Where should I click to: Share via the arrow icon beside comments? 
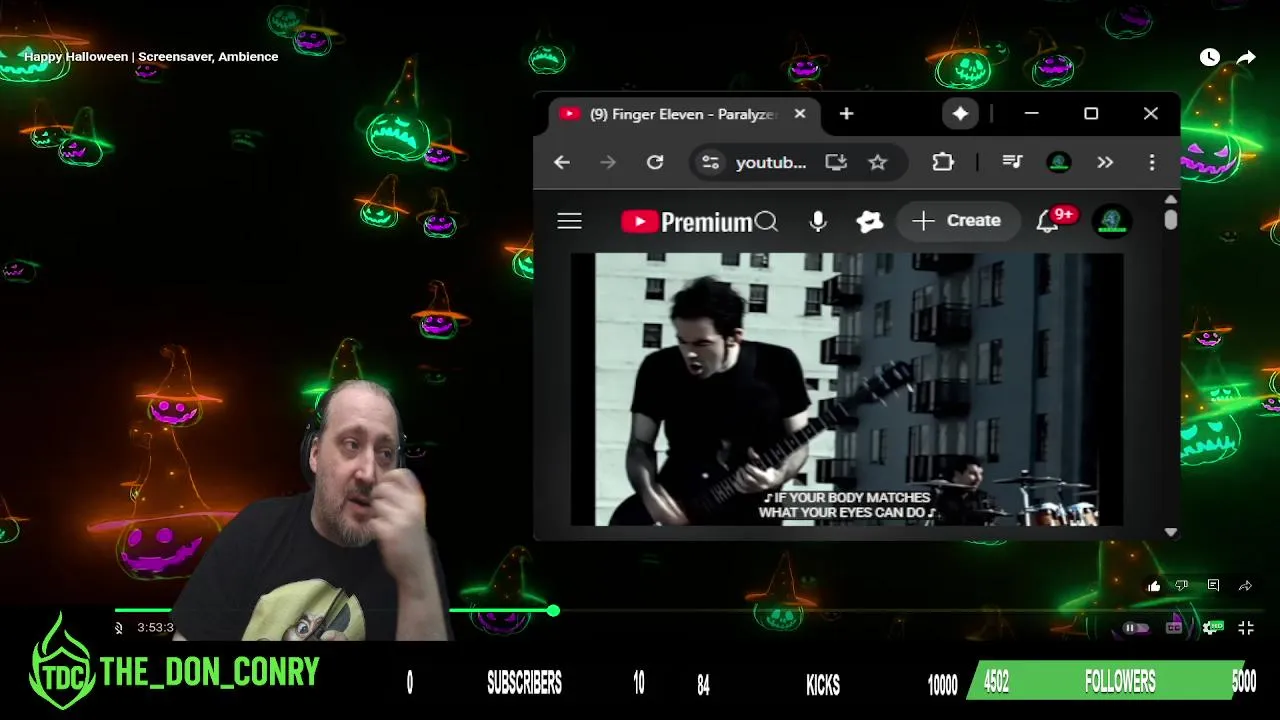pyautogui.click(x=1245, y=586)
